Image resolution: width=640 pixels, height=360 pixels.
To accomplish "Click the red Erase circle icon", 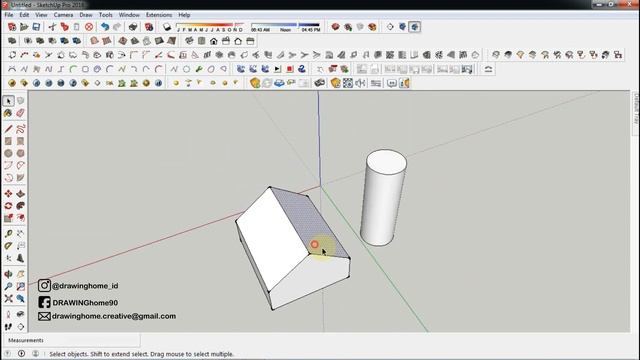I will [x=89, y=27].
